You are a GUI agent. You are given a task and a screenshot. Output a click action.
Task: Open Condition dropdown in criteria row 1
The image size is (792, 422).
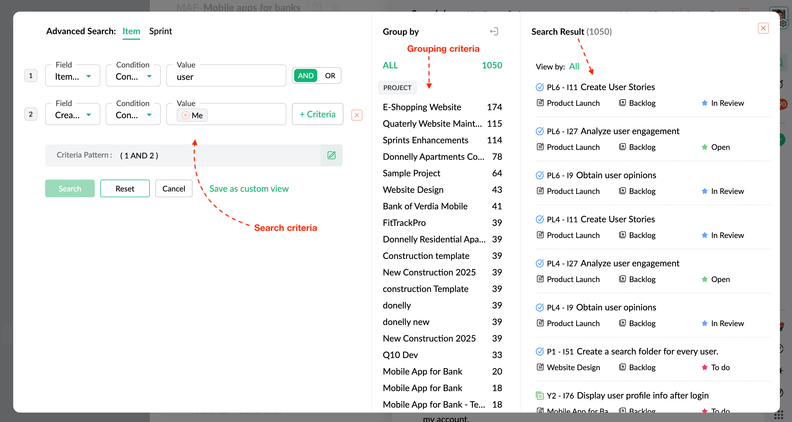pos(133,76)
